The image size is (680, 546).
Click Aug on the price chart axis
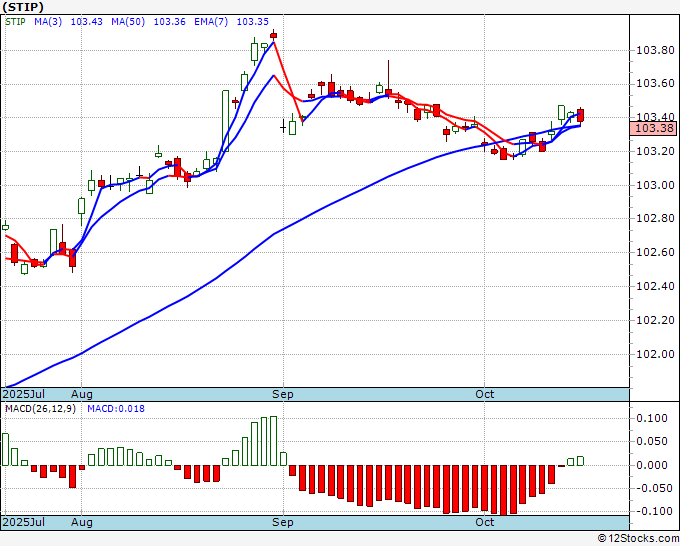82,394
